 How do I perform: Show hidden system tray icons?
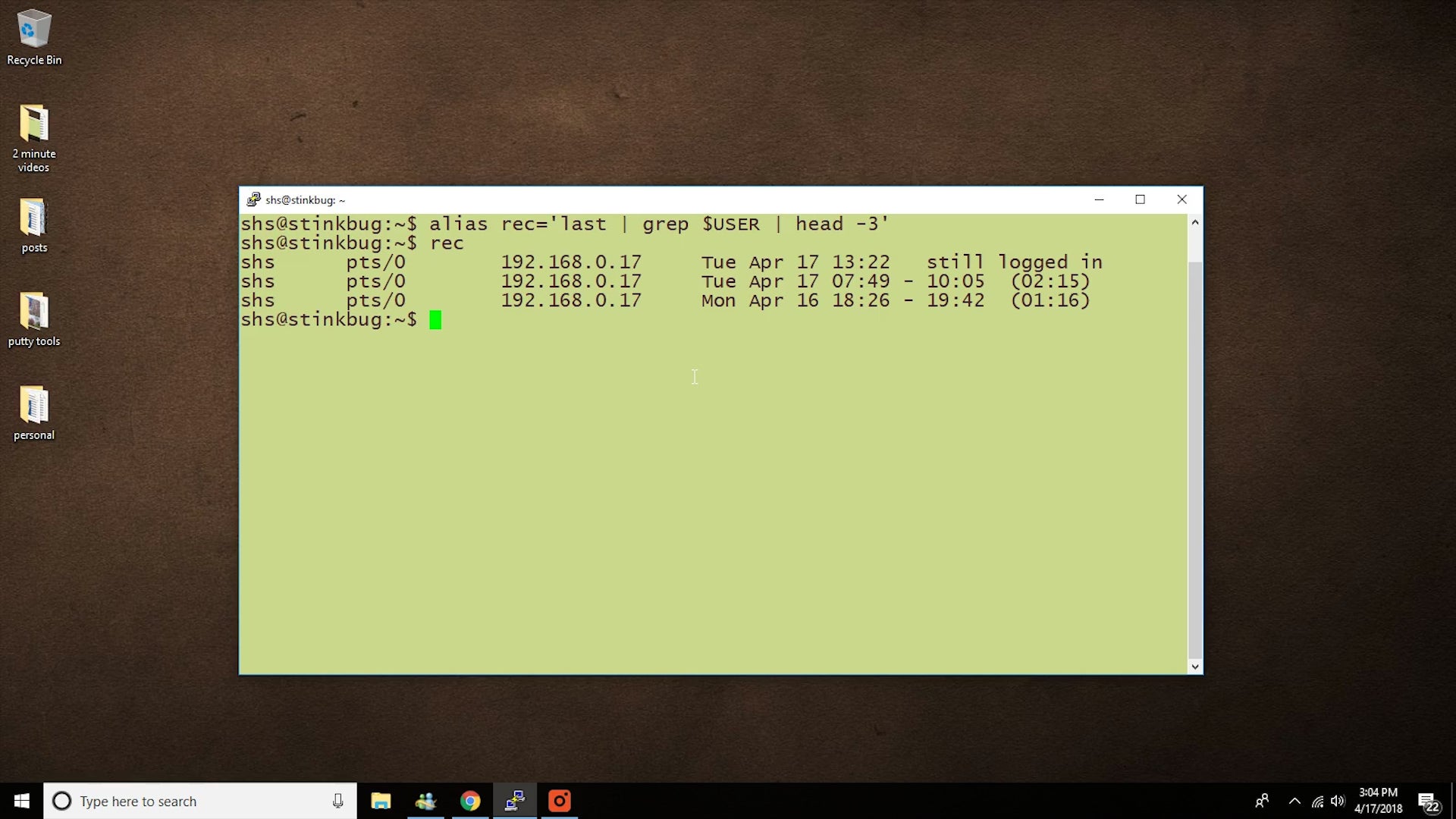[1294, 801]
